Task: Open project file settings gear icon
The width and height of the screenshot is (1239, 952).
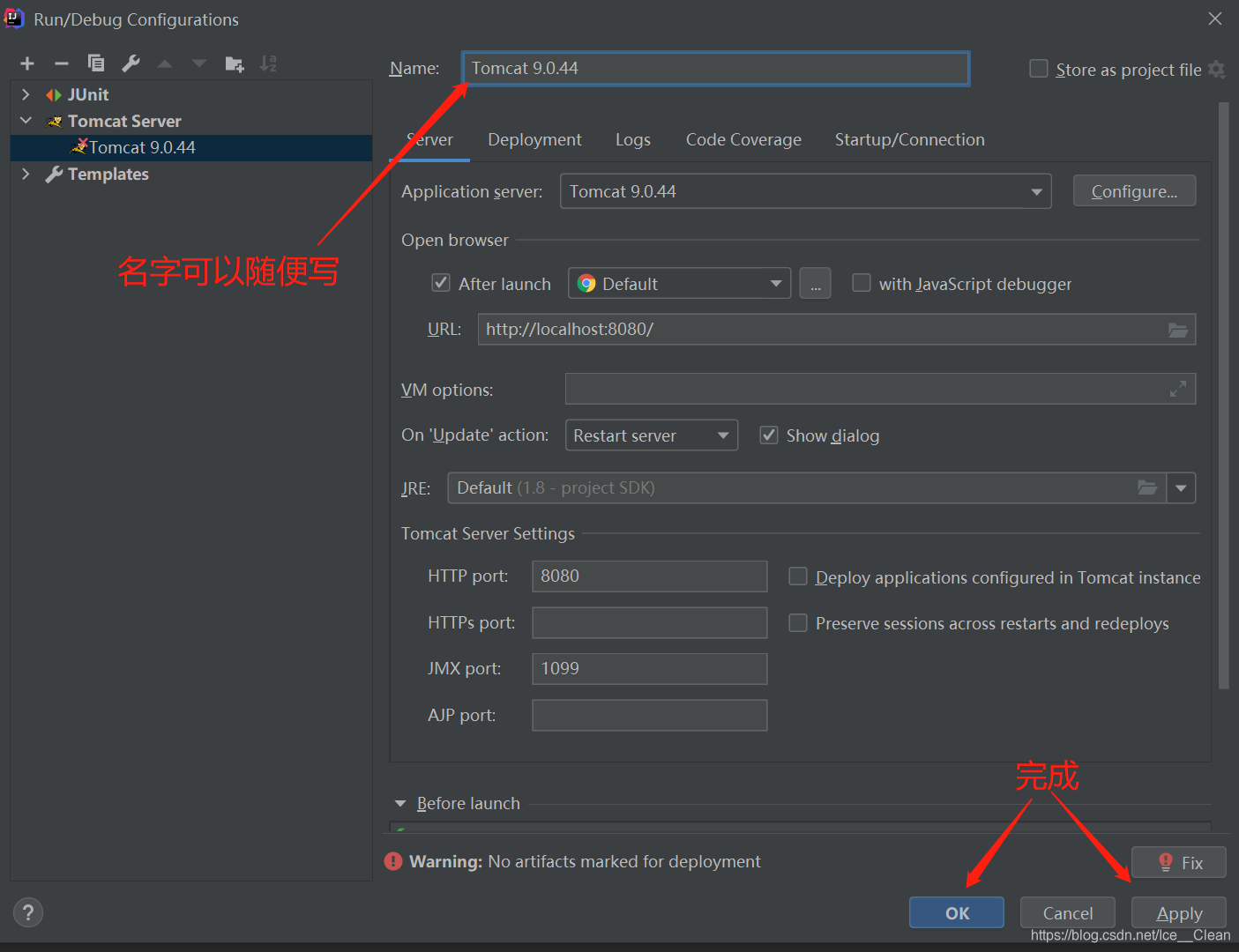Action: [1217, 70]
